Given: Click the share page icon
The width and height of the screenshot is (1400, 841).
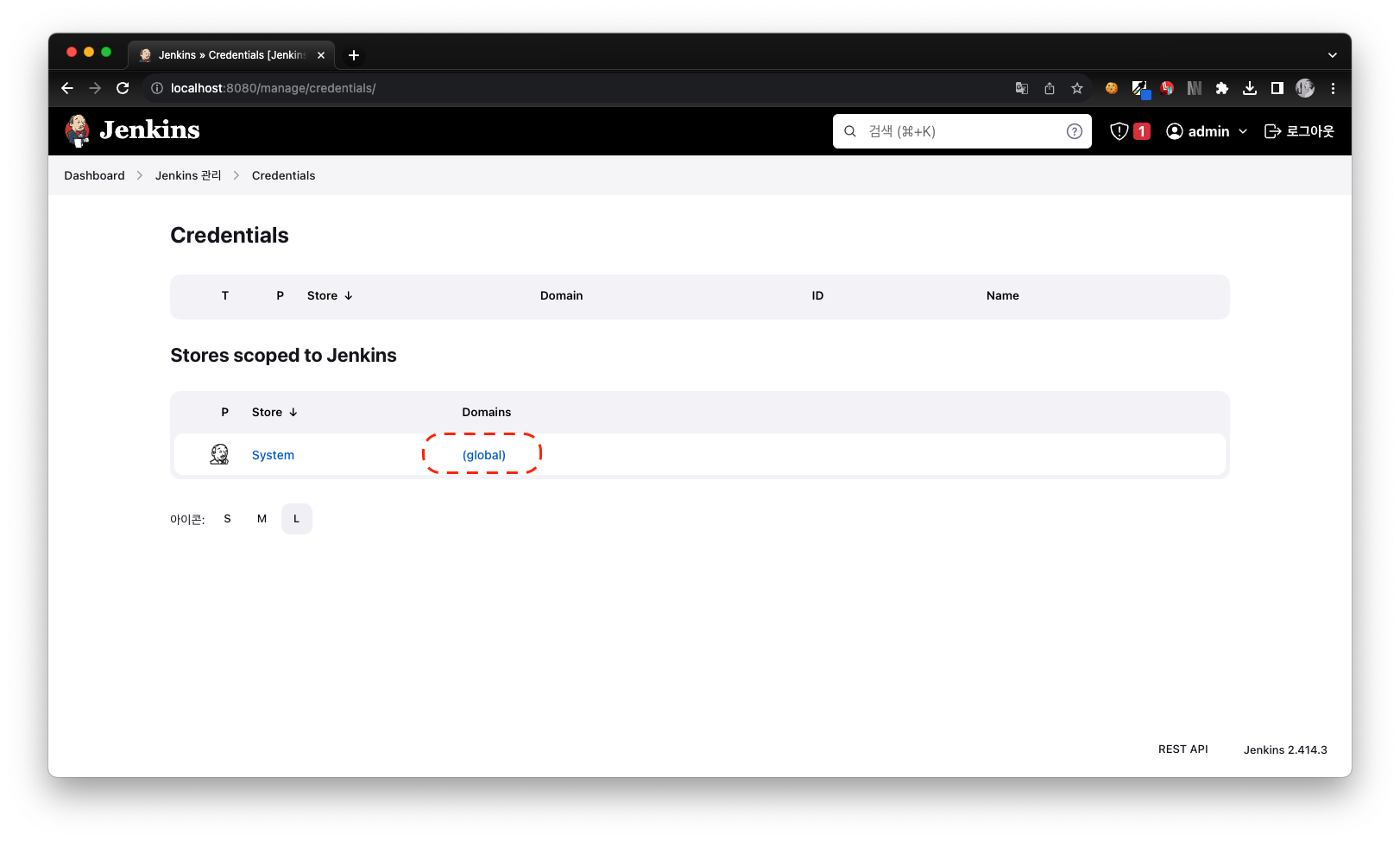Looking at the screenshot, I should click(1050, 88).
